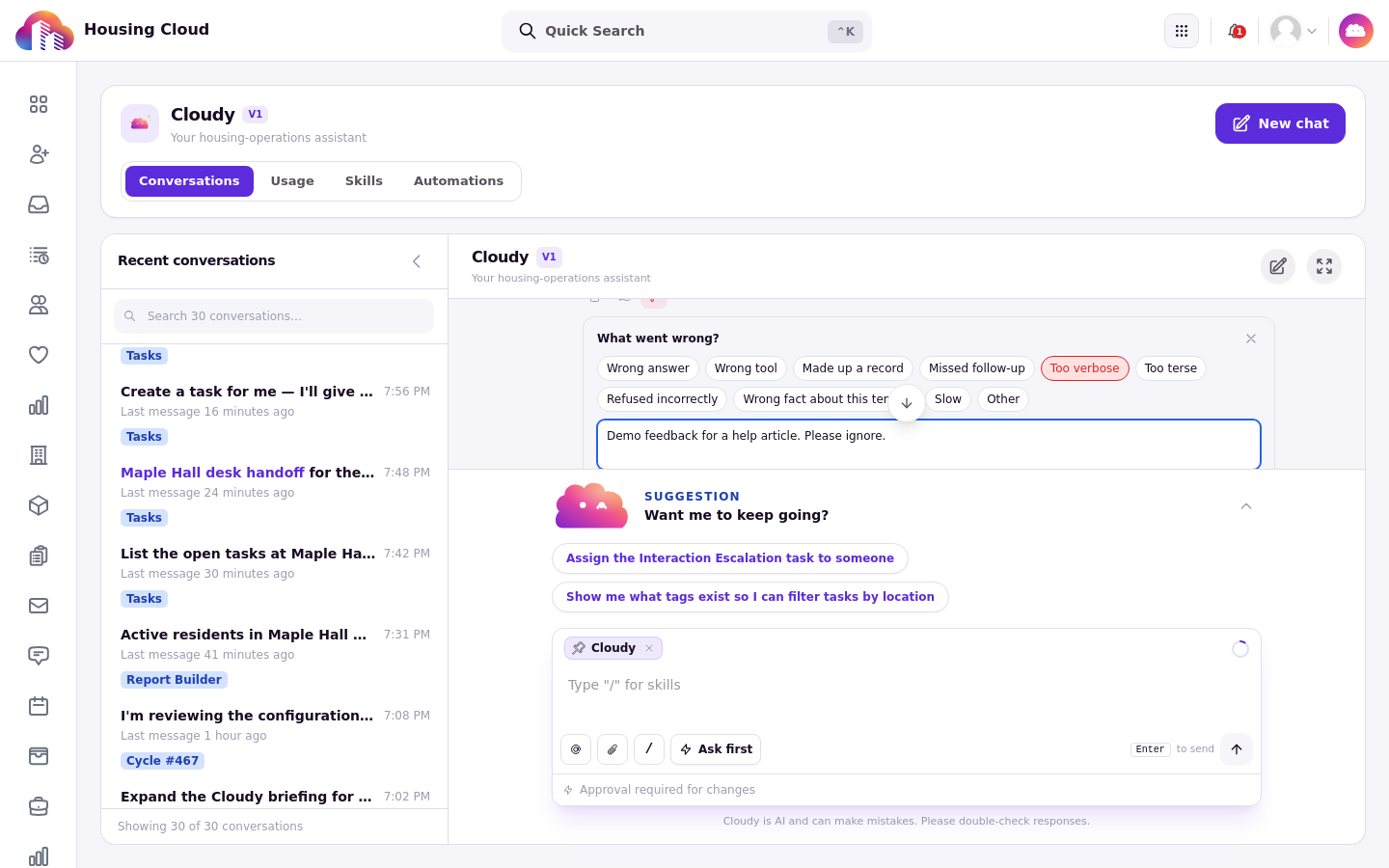Open the Automations tab
Screen dimensions: 1389x868
click(x=458, y=181)
